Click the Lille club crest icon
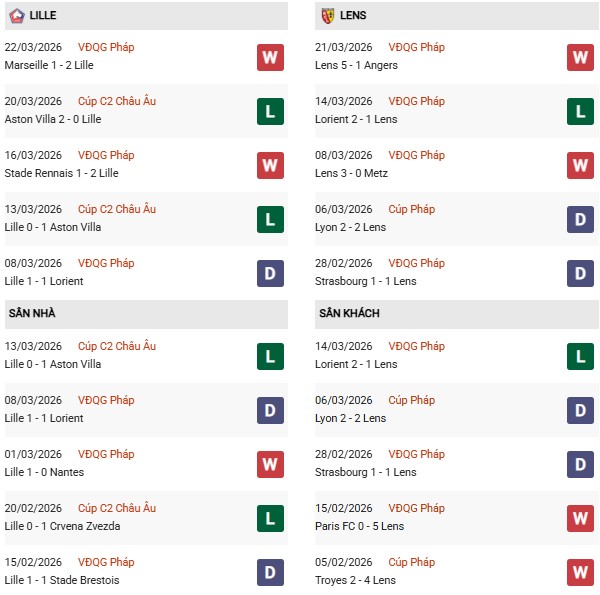600x595 pixels. 16,16
